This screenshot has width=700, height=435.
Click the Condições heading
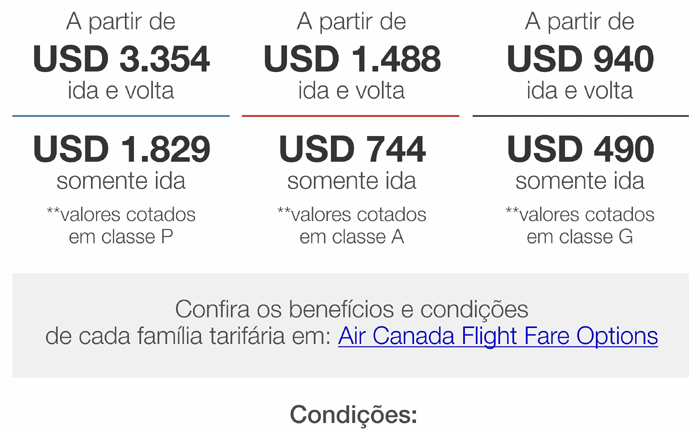click(354, 414)
